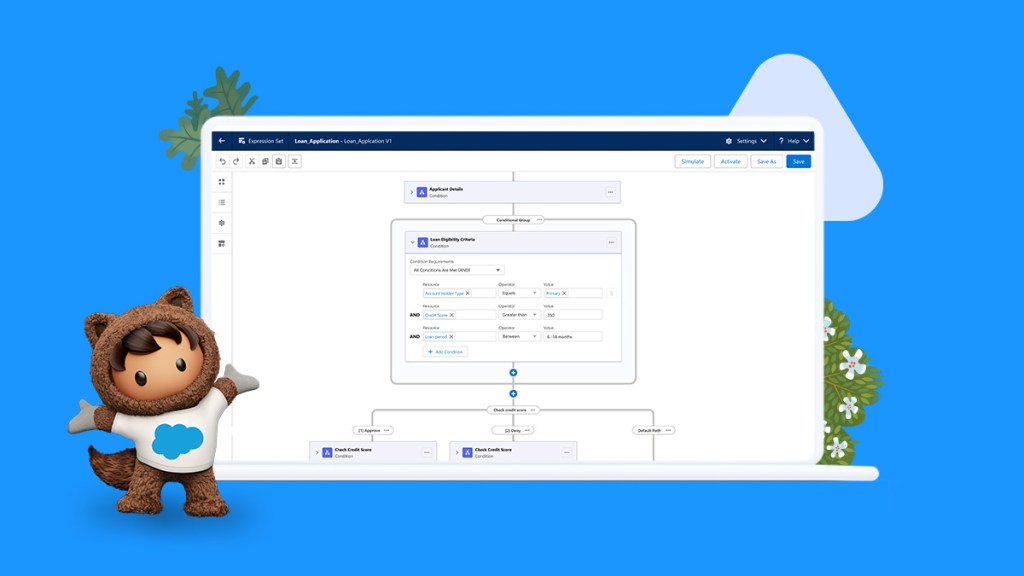Viewport: 1024px width, 576px height.
Task: Click the 350 credit score value field
Action: tap(572, 315)
